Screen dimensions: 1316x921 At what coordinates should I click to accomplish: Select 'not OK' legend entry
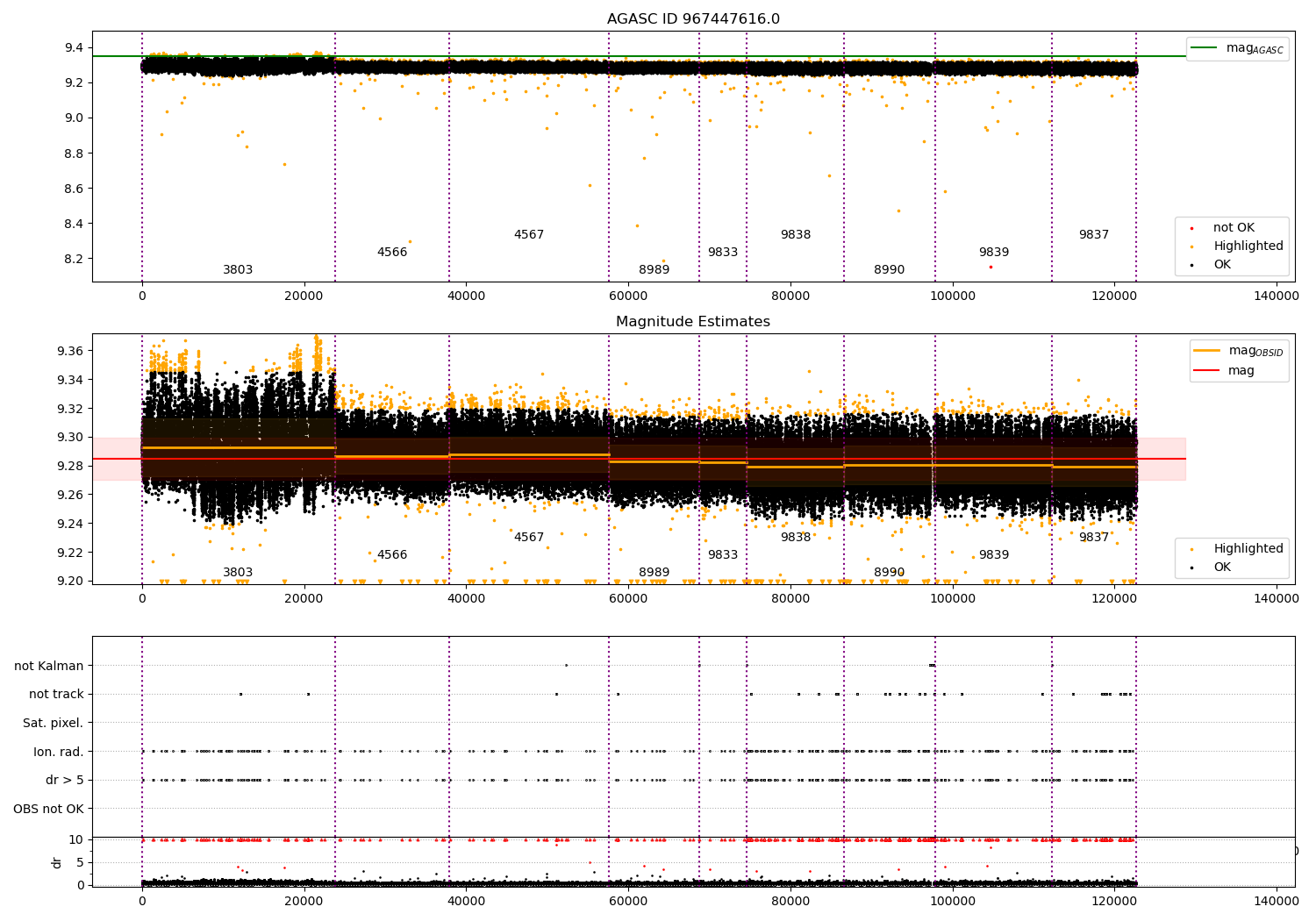(1234, 228)
